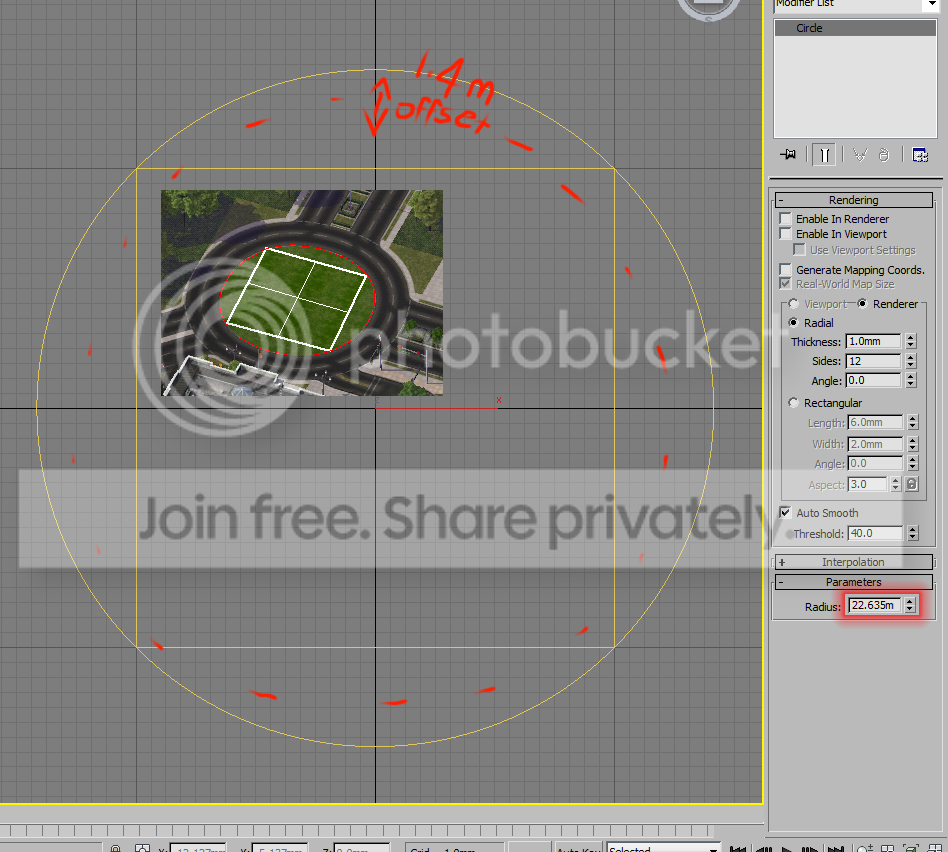Click the time slider track bar
948x852 pixels.
tap(357, 830)
